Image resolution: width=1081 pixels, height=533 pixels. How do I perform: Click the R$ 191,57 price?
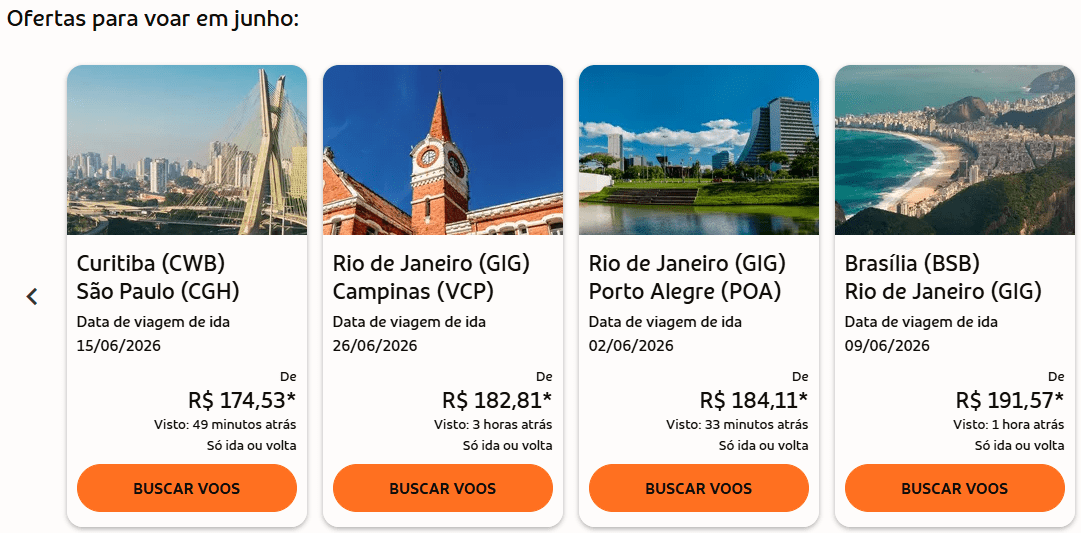coord(1009,401)
